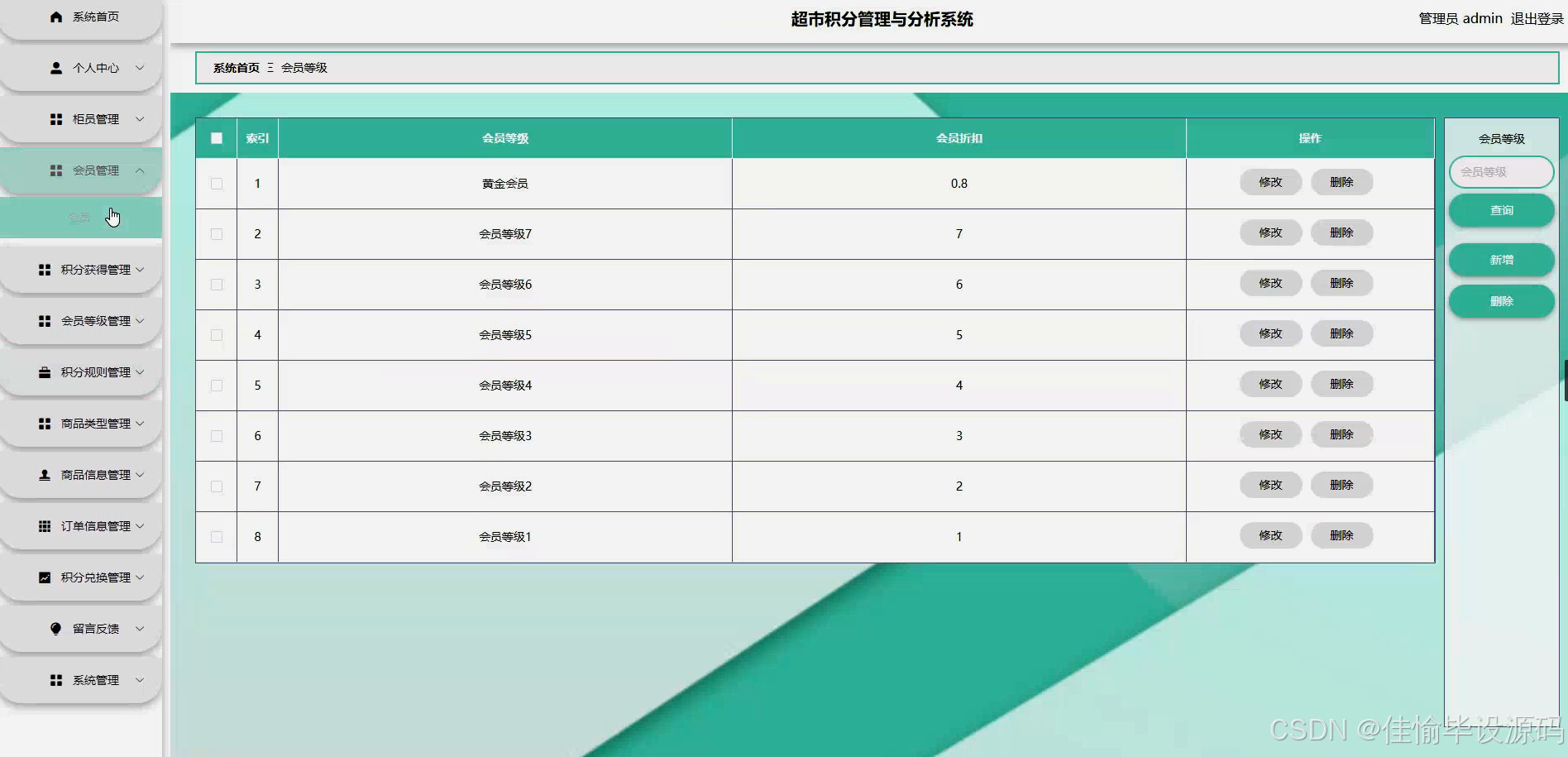Click 删除 for 会员等级3 row
This screenshot has width=1568, height=757.
(1342, 434)
